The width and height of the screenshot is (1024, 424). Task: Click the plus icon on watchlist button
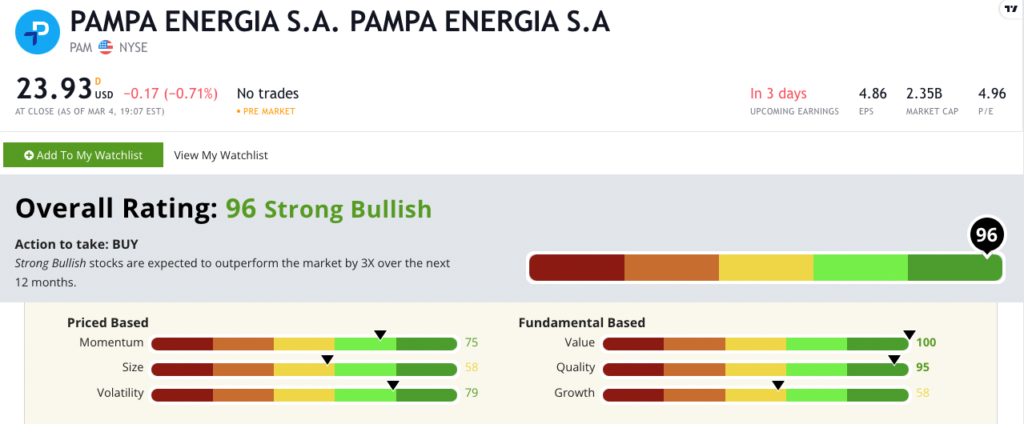(29, 155)
